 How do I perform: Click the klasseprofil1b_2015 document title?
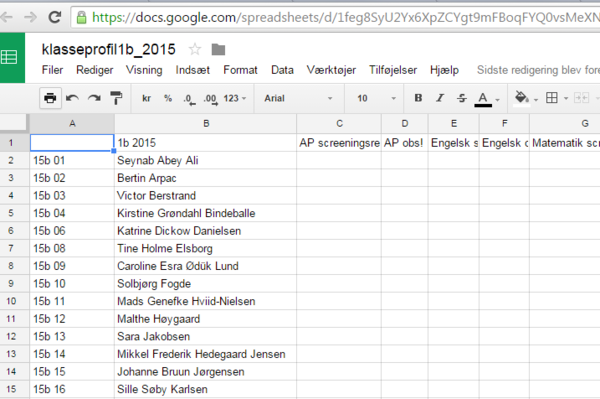coord(108,49)
